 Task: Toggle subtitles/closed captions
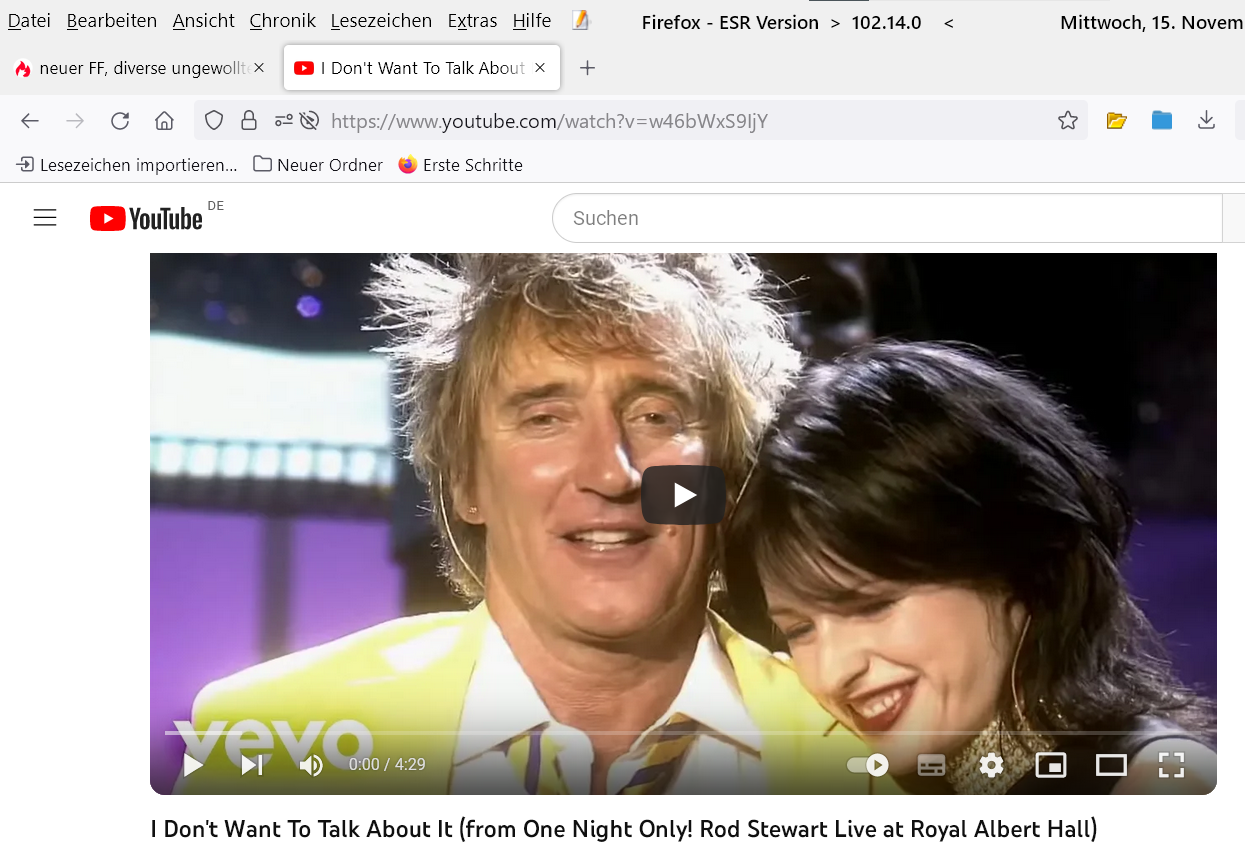pyautogui.click(x=931, y=765)
